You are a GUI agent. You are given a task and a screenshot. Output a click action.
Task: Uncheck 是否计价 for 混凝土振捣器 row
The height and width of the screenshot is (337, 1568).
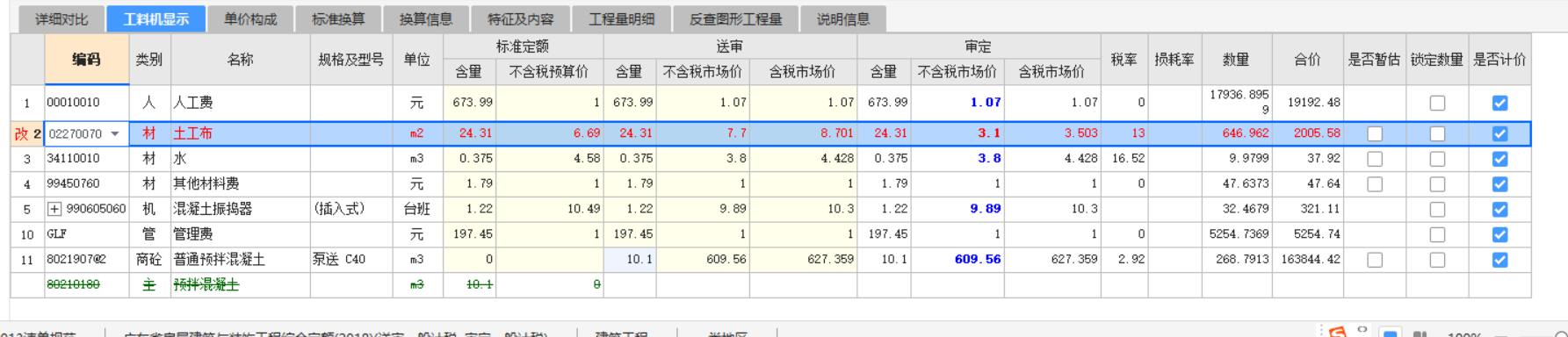click(1499, 210)
